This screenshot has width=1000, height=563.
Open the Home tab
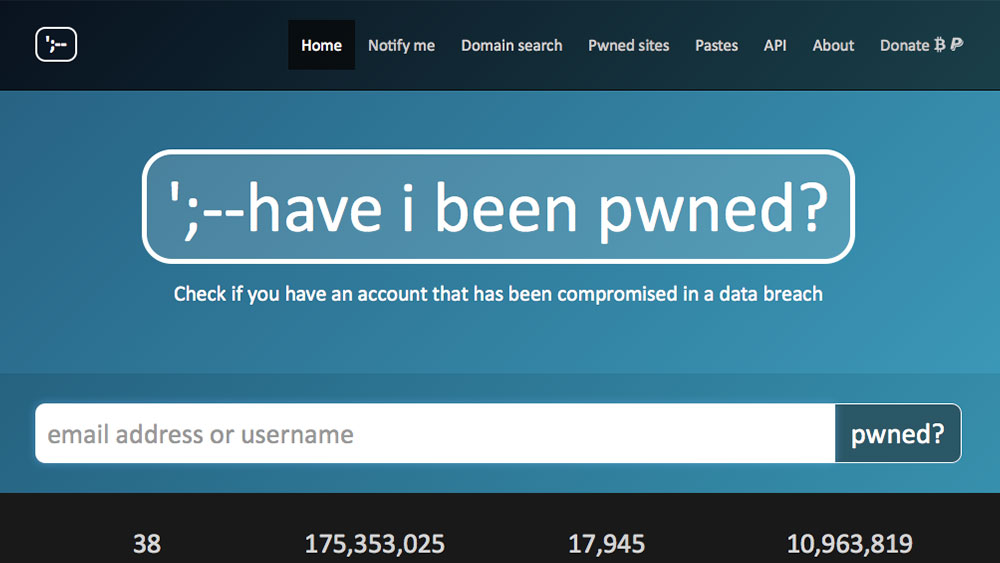pos(321,45)
